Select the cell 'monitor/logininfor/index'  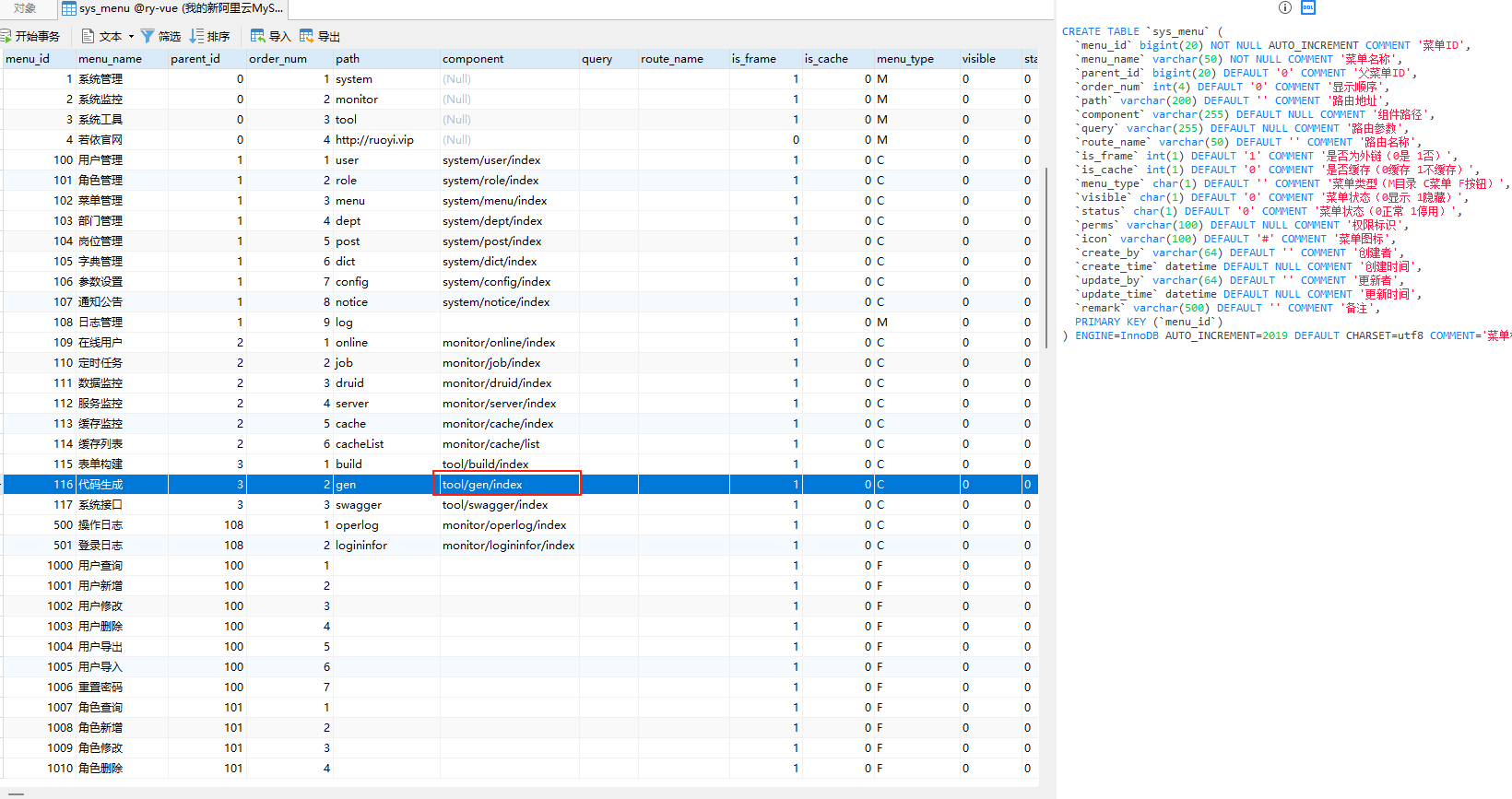pyautogui.click(x=509, y=545)
